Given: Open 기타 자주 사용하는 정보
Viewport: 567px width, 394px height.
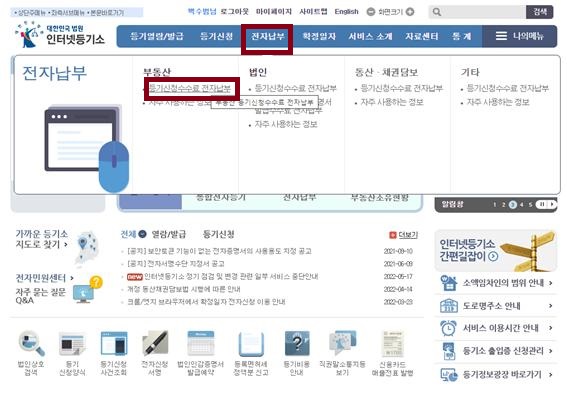Looking at the screenshot, I should click(498, 102).
